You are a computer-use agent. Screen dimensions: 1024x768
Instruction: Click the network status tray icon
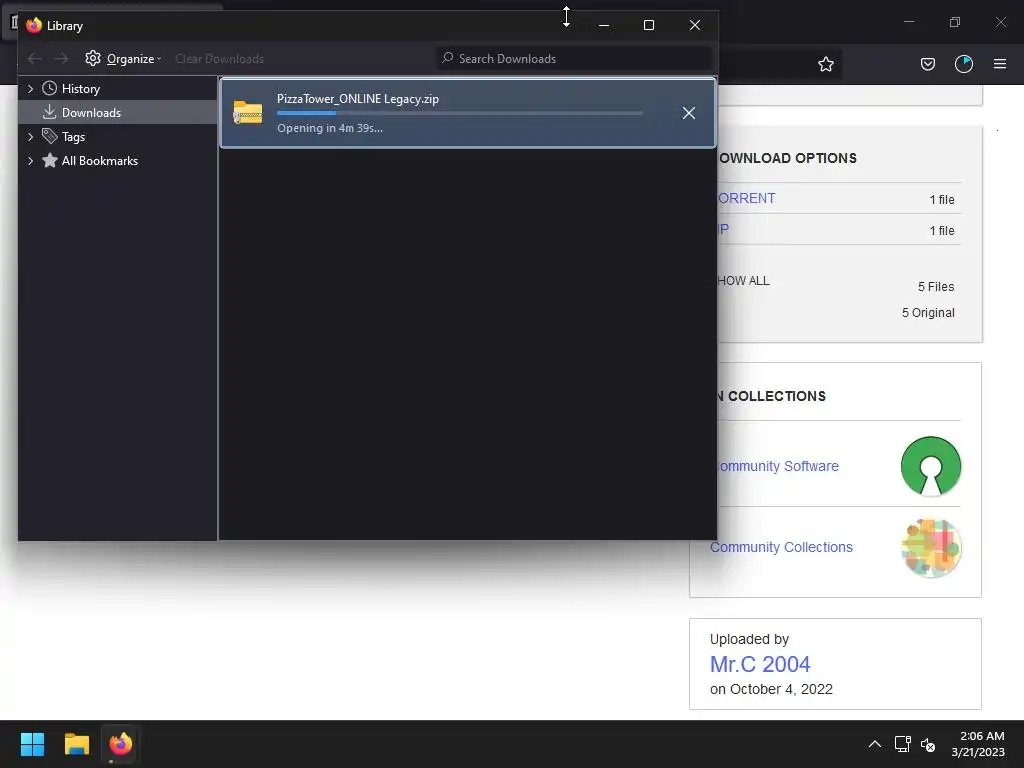coord(903,744)
